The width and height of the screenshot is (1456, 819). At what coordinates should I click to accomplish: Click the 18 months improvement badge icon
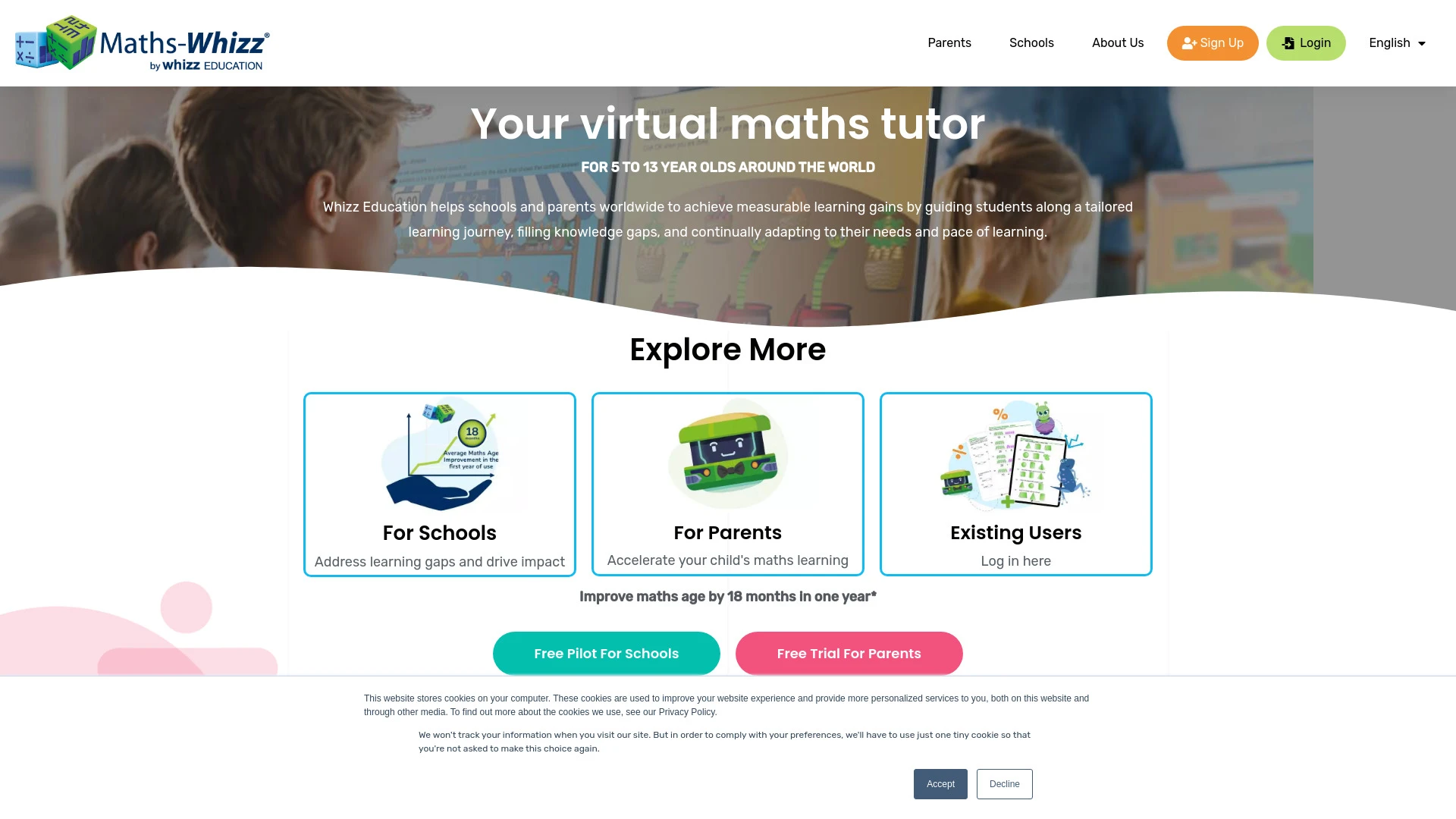click(471, 434)
